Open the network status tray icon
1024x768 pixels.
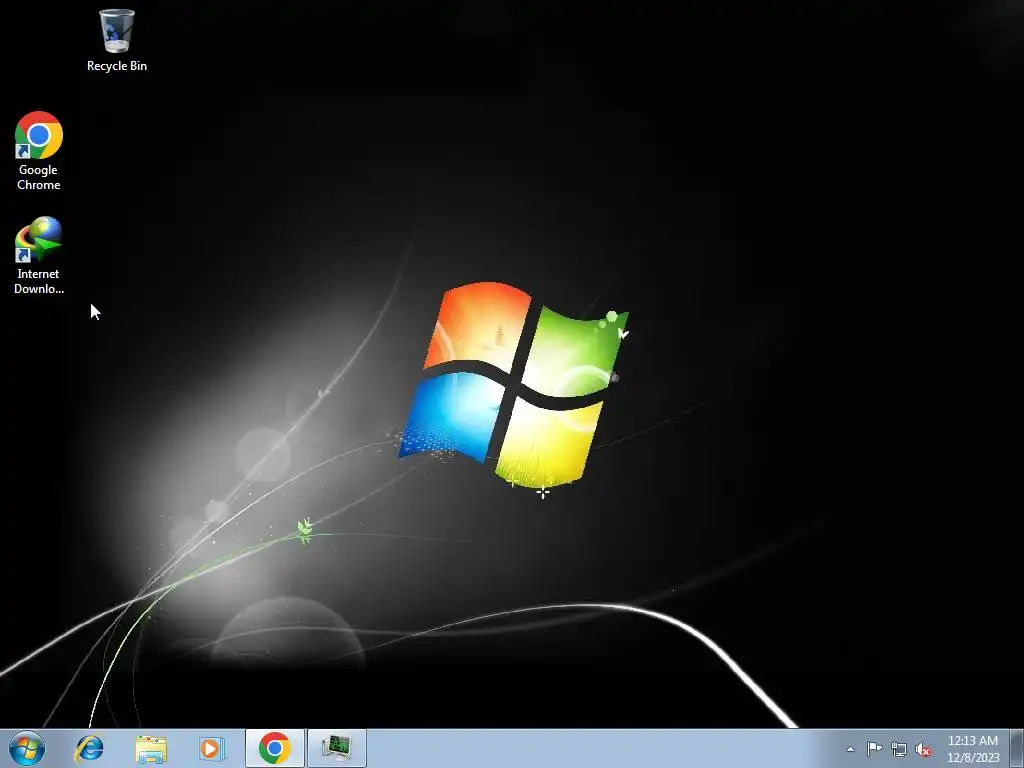tap(899, 749)
